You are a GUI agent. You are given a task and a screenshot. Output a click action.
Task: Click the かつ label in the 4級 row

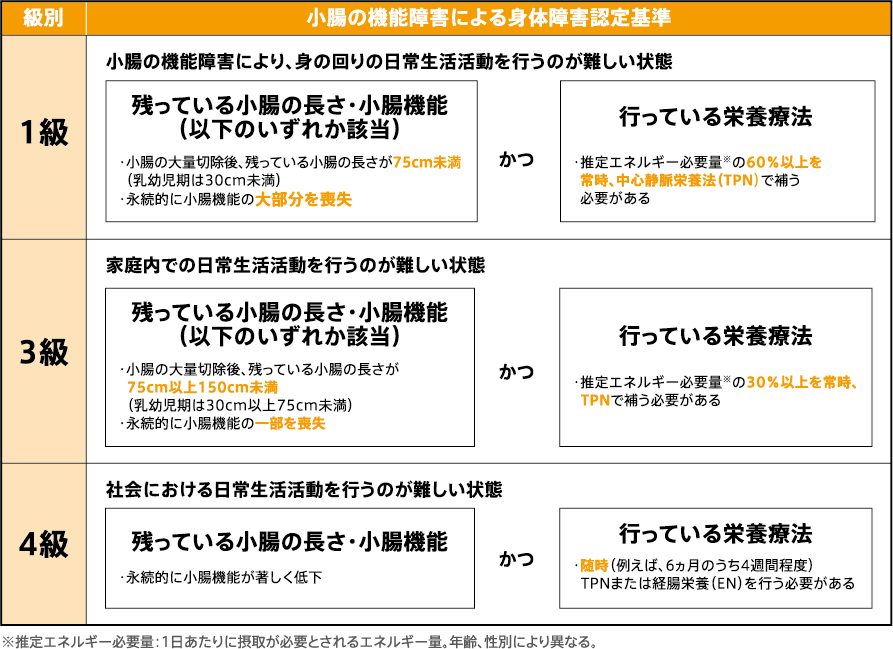(x=517, y=559)
